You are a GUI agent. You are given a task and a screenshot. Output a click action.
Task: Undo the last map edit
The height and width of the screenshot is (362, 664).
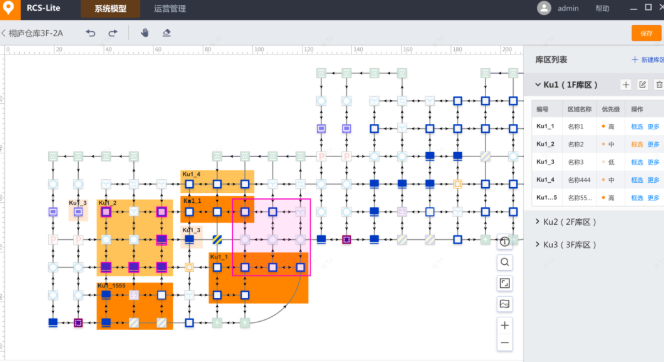90,33
